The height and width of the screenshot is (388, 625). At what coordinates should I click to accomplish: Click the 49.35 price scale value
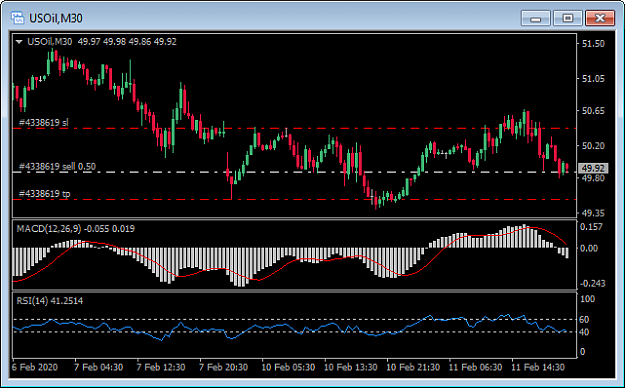pyautogui.click(x=593, y=213)
